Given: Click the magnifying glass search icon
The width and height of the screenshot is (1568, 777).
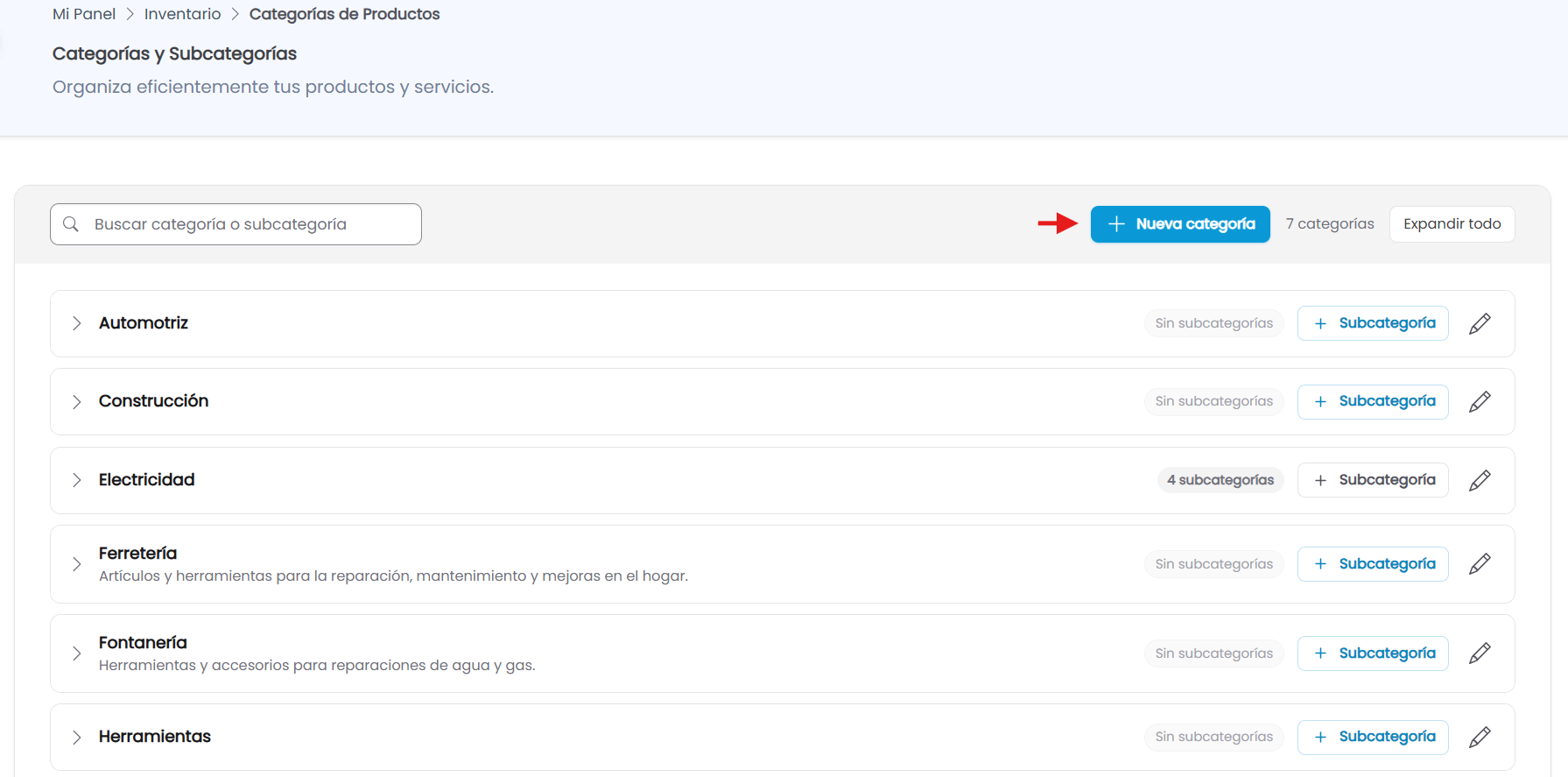Looking at the screenshot, I should point(71,224).
